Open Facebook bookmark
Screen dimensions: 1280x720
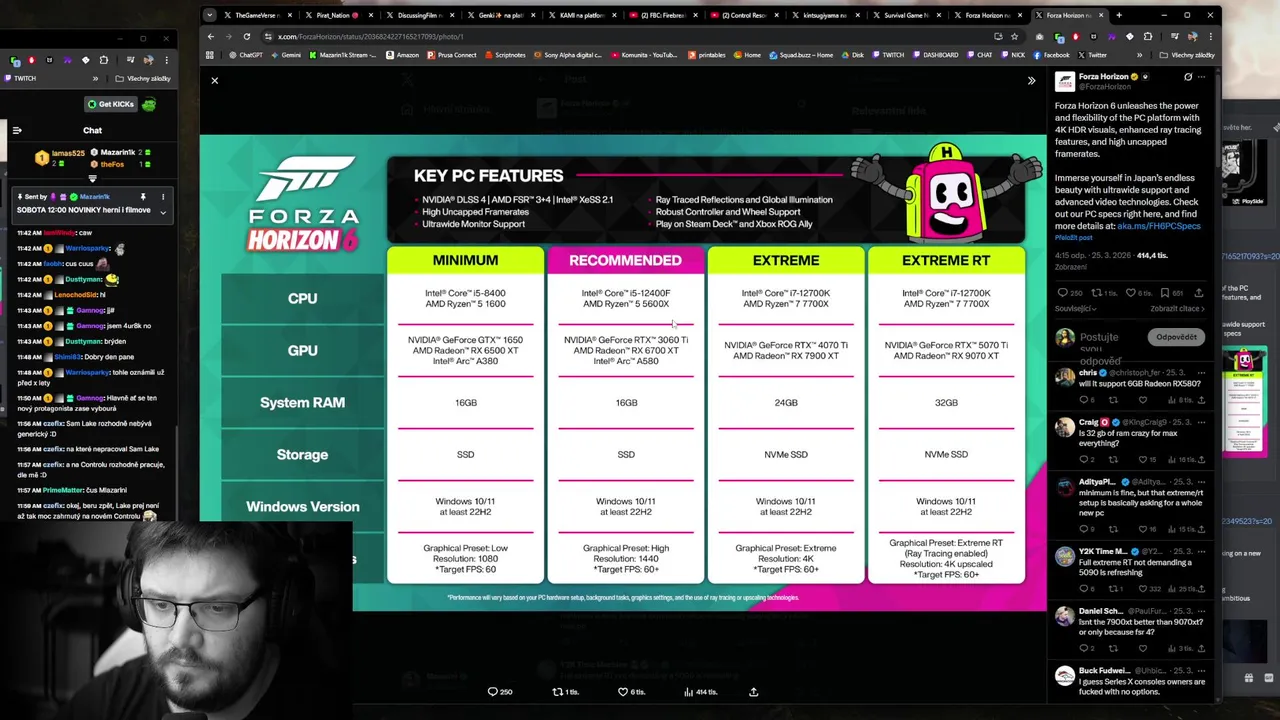1051,55
